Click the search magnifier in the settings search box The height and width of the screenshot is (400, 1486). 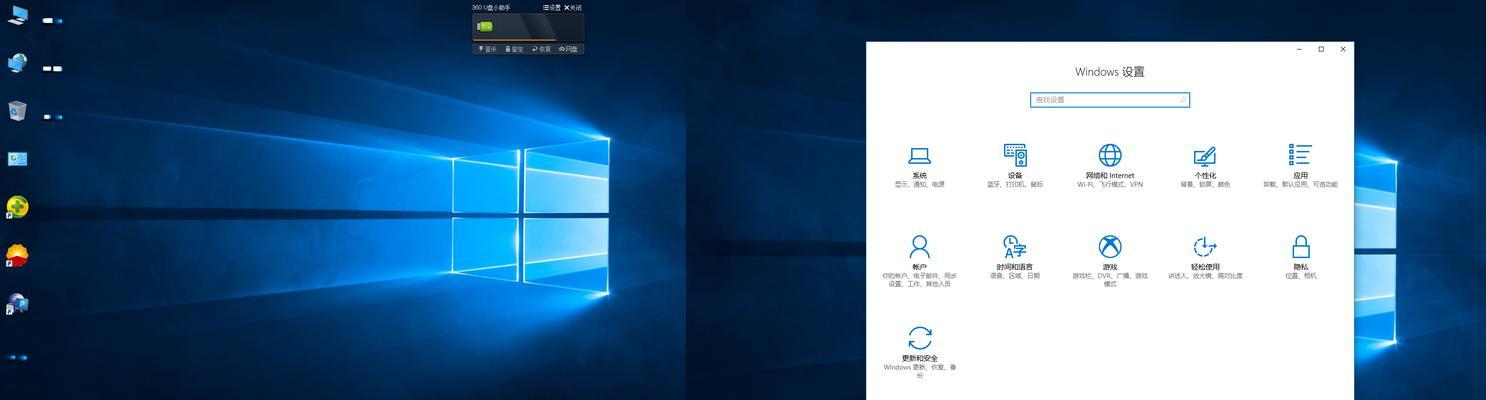pos(1182,100)
